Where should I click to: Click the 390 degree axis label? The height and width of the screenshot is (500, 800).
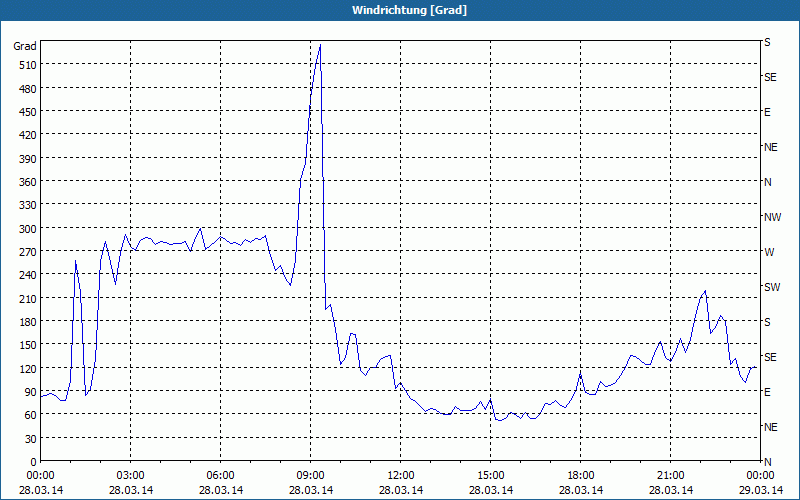(28, 159)
